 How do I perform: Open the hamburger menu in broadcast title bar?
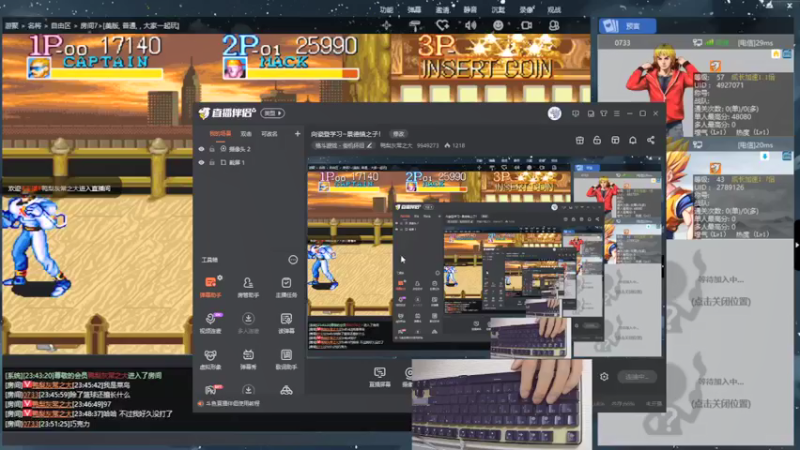617,113
